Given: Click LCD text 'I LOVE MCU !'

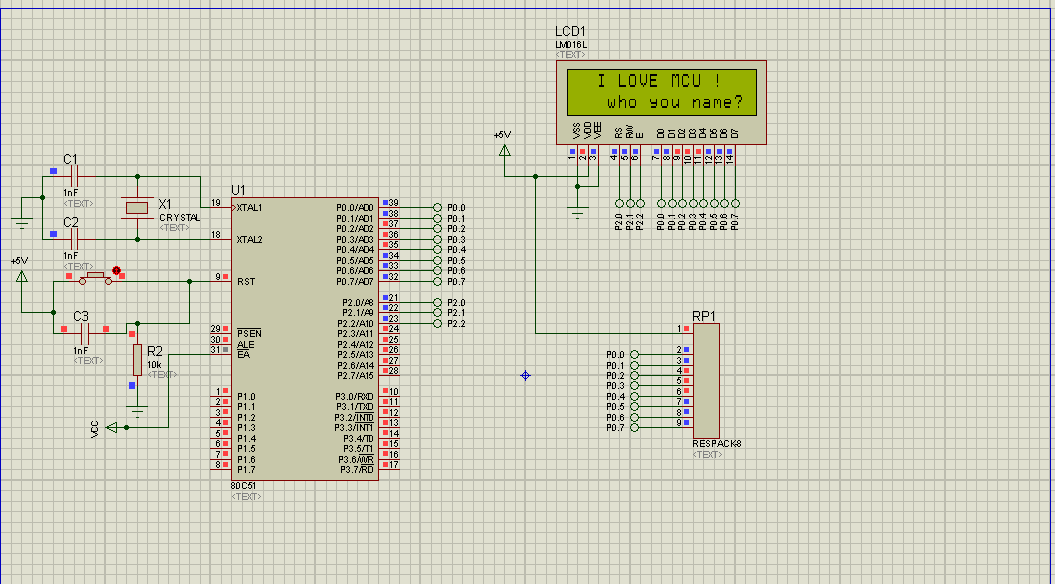Looking at the screenshot, I should 659,81.
